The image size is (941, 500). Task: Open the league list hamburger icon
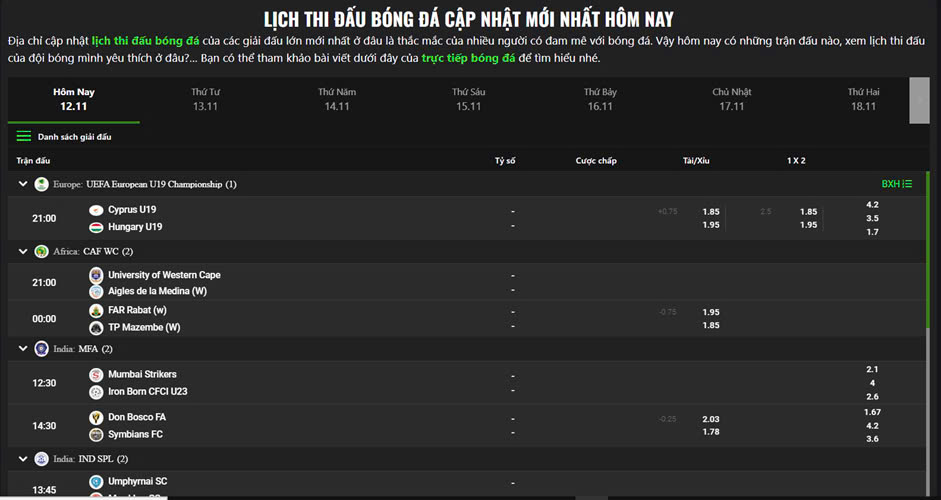[x=24, y=136]
